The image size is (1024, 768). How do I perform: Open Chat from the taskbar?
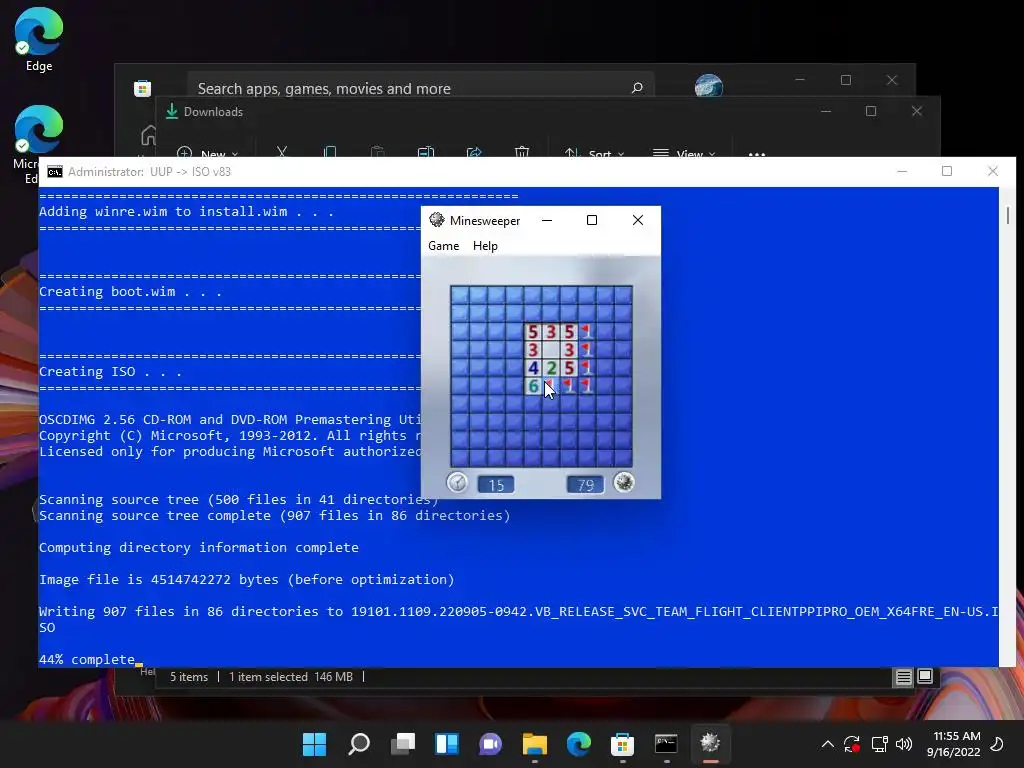(x=490, y=744)
